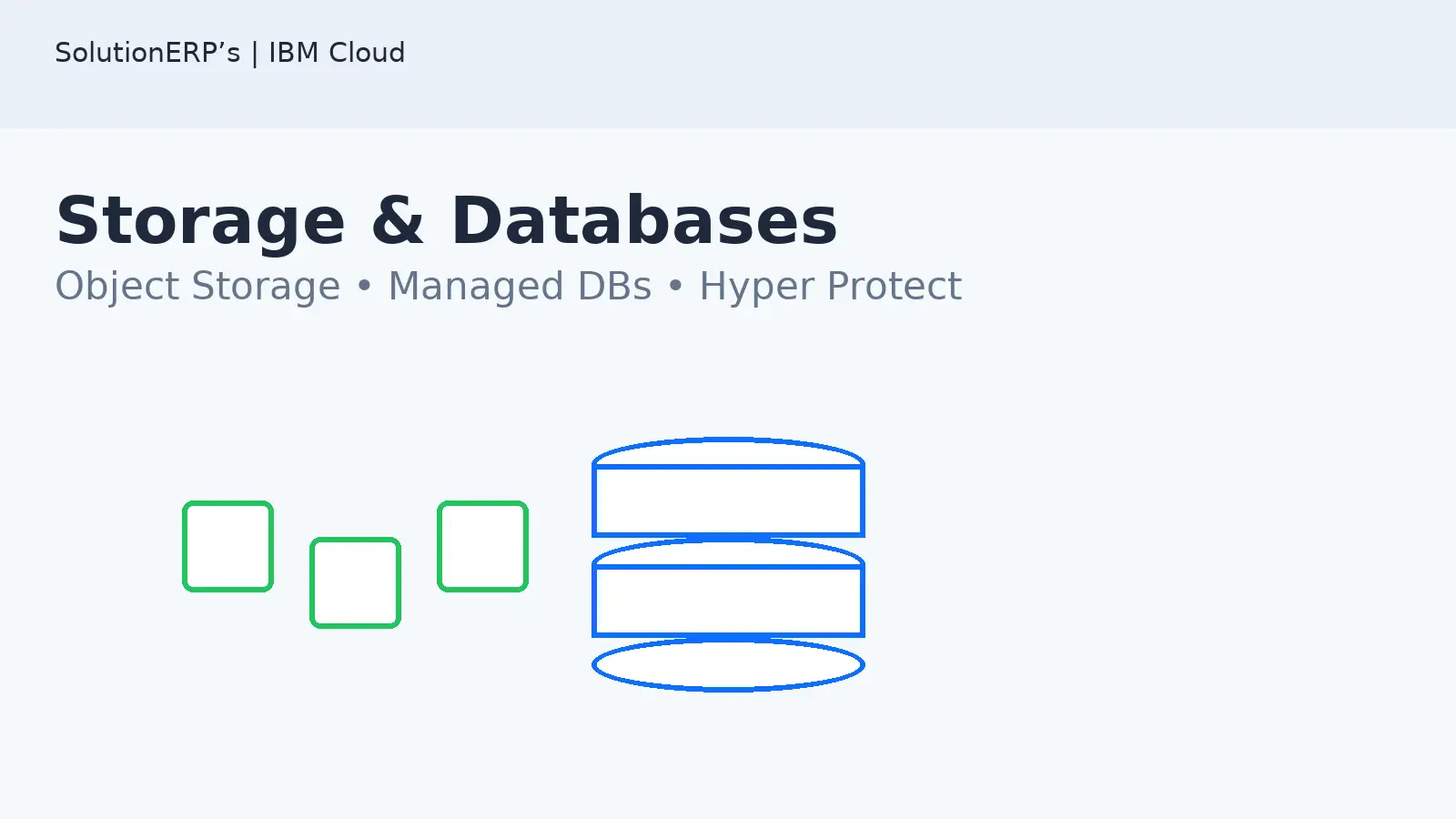Click the leftmost green object storage block

point(227,544)
